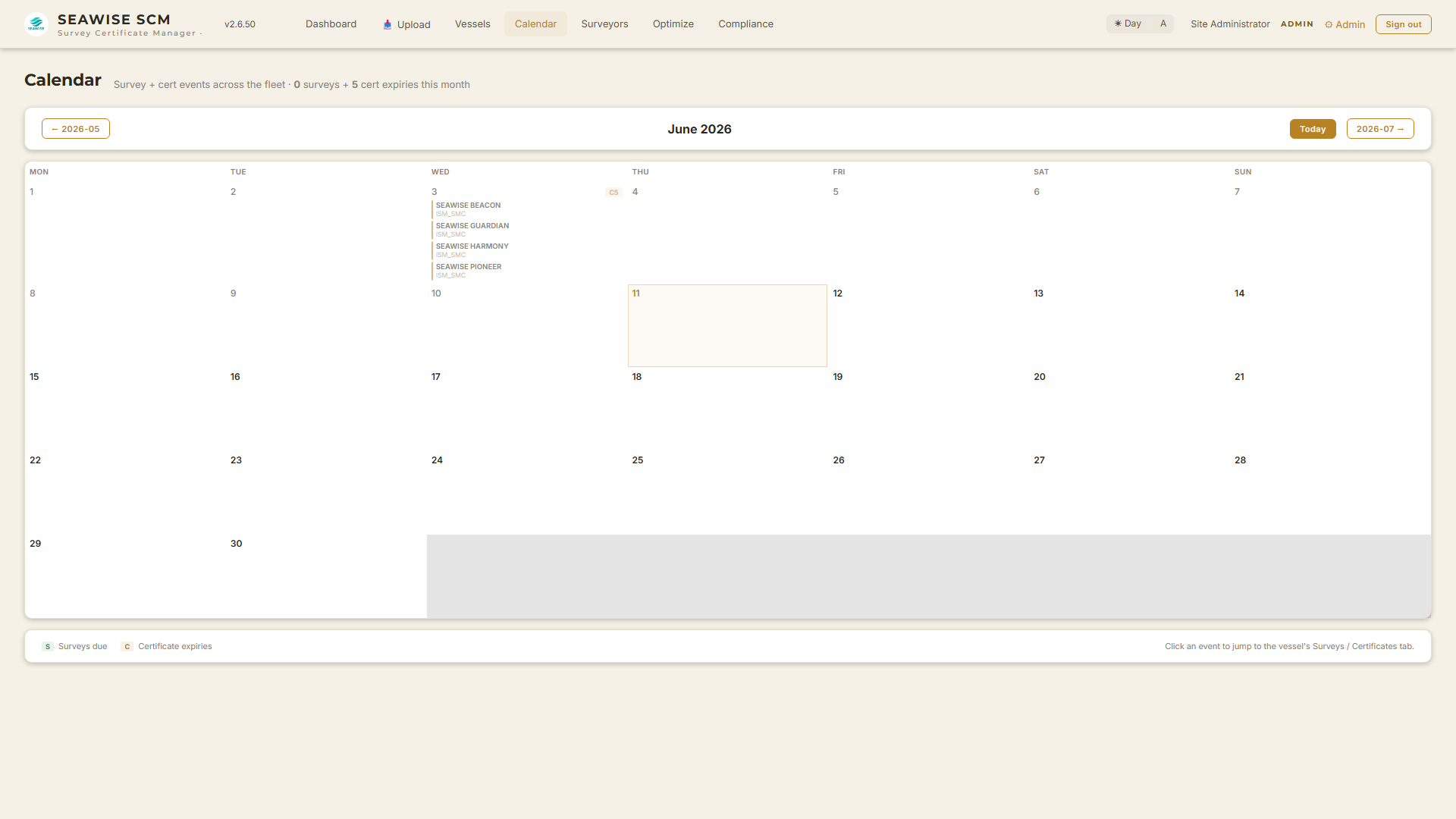Click the June 2026 month title

699,129
